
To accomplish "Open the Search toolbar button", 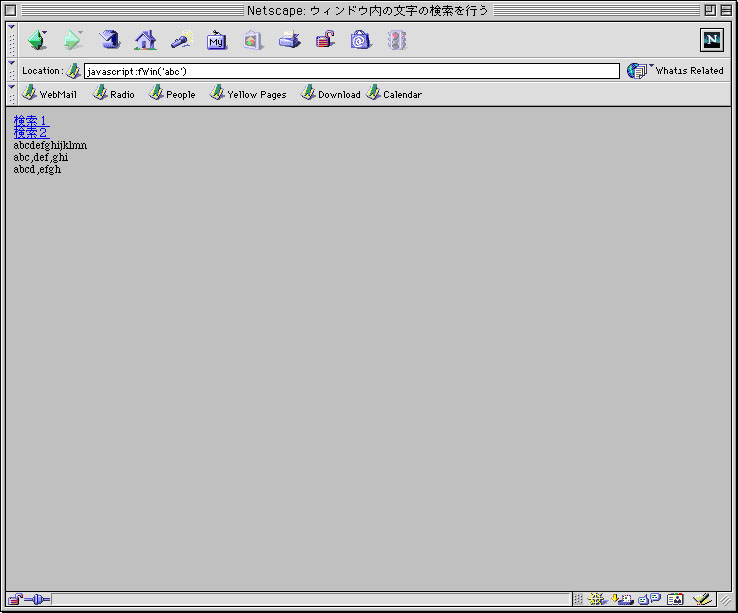I will [182, 40].
